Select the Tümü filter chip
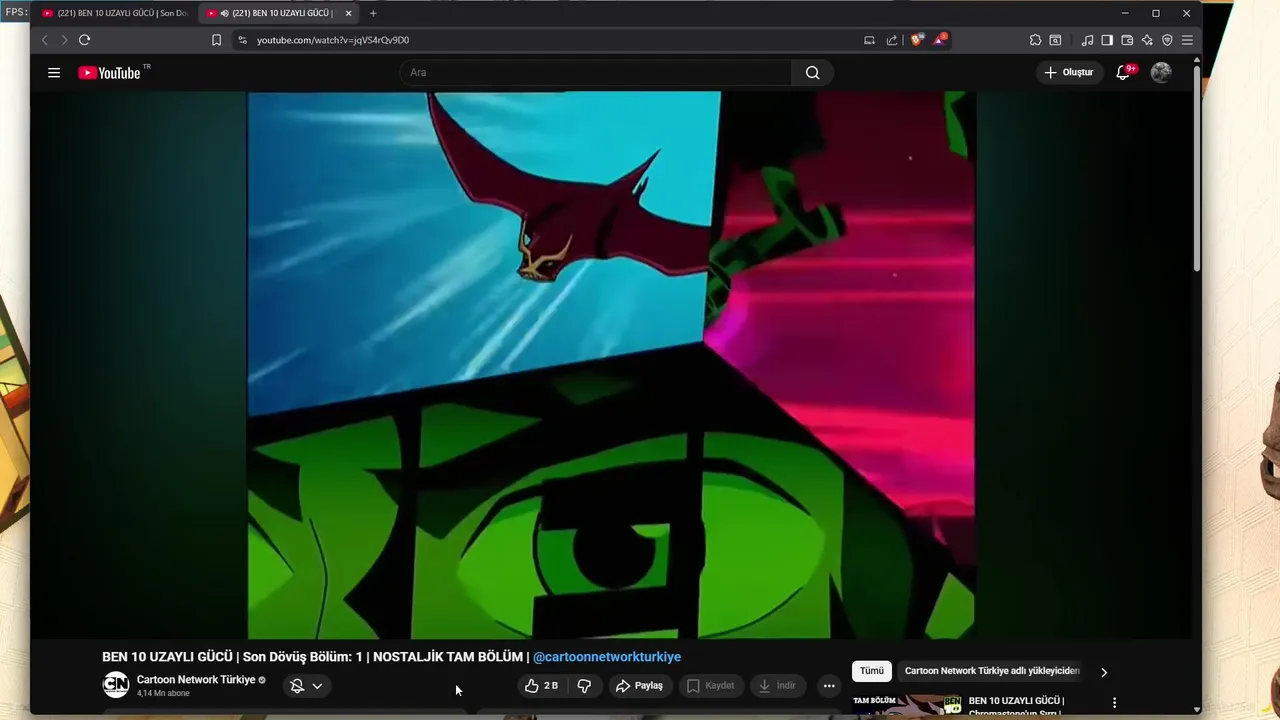 pos(872,671)
